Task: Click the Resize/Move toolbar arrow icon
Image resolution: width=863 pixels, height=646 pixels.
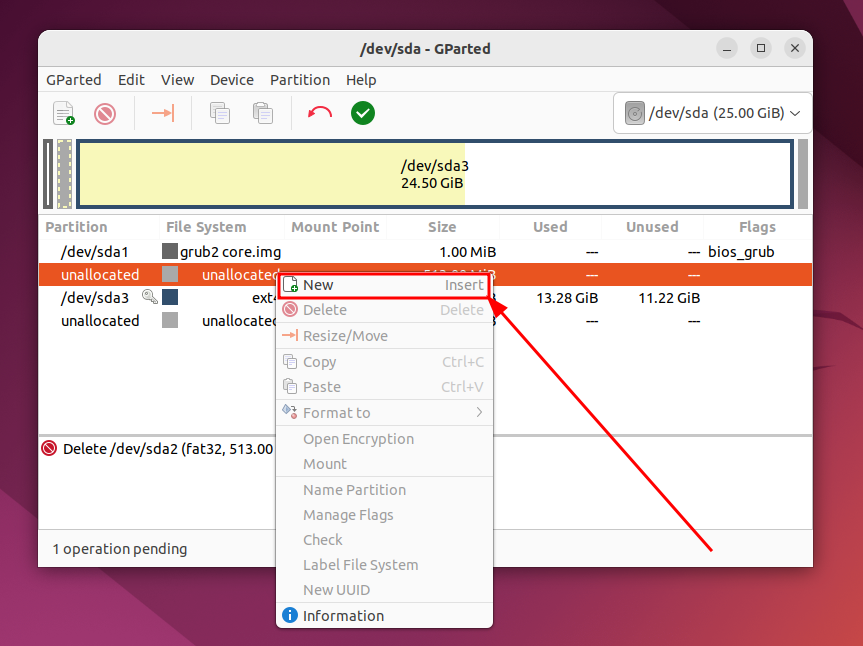Action: coord(163,113)
